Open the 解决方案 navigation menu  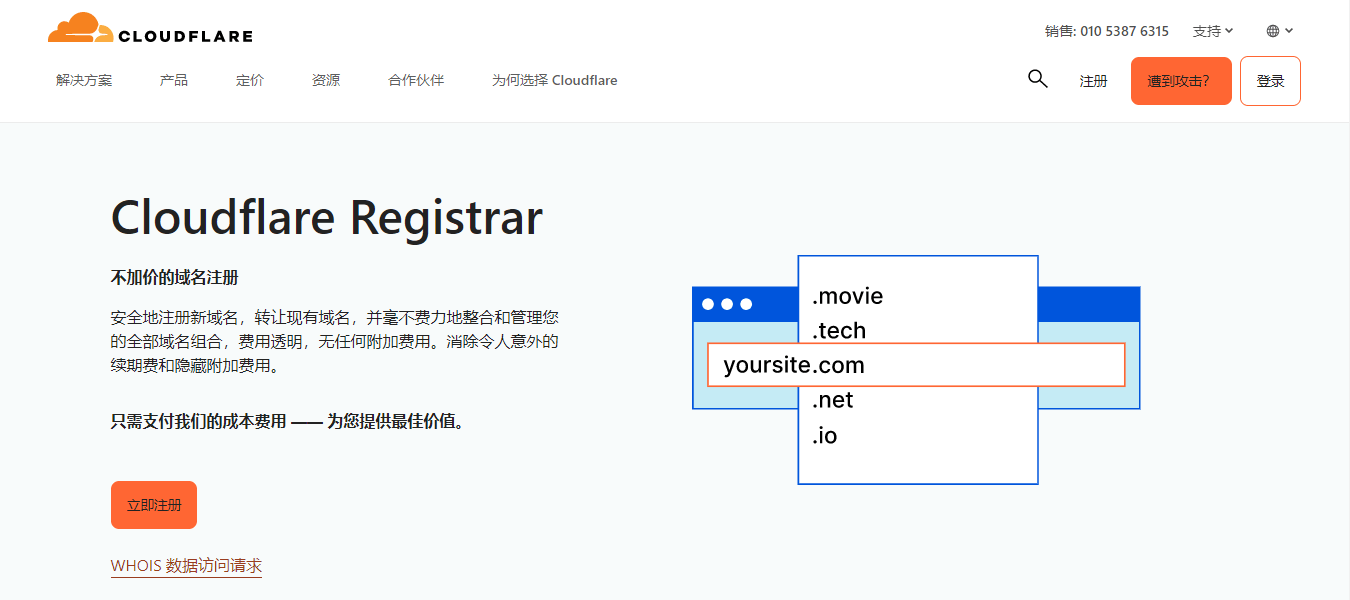[x=85, y=80]
